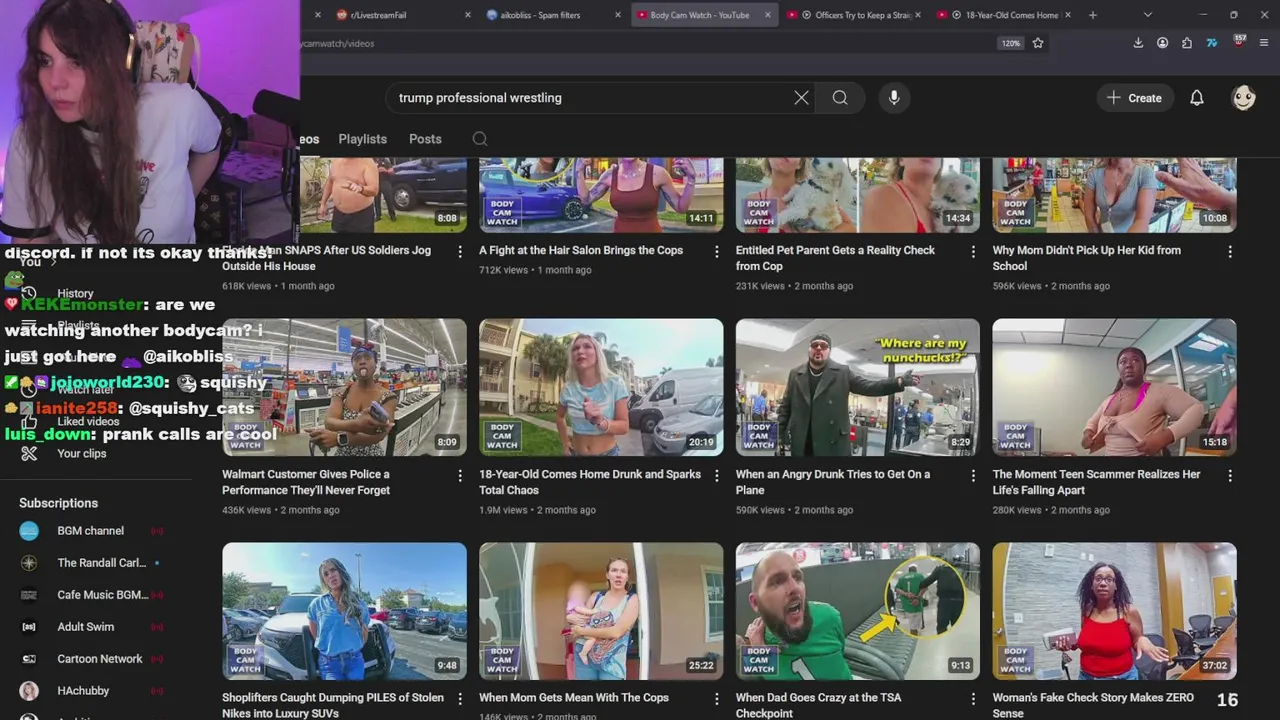Click BGM channel avatar icon
The height and width of the screenshot is (720, 1280).
coord(29,531)
